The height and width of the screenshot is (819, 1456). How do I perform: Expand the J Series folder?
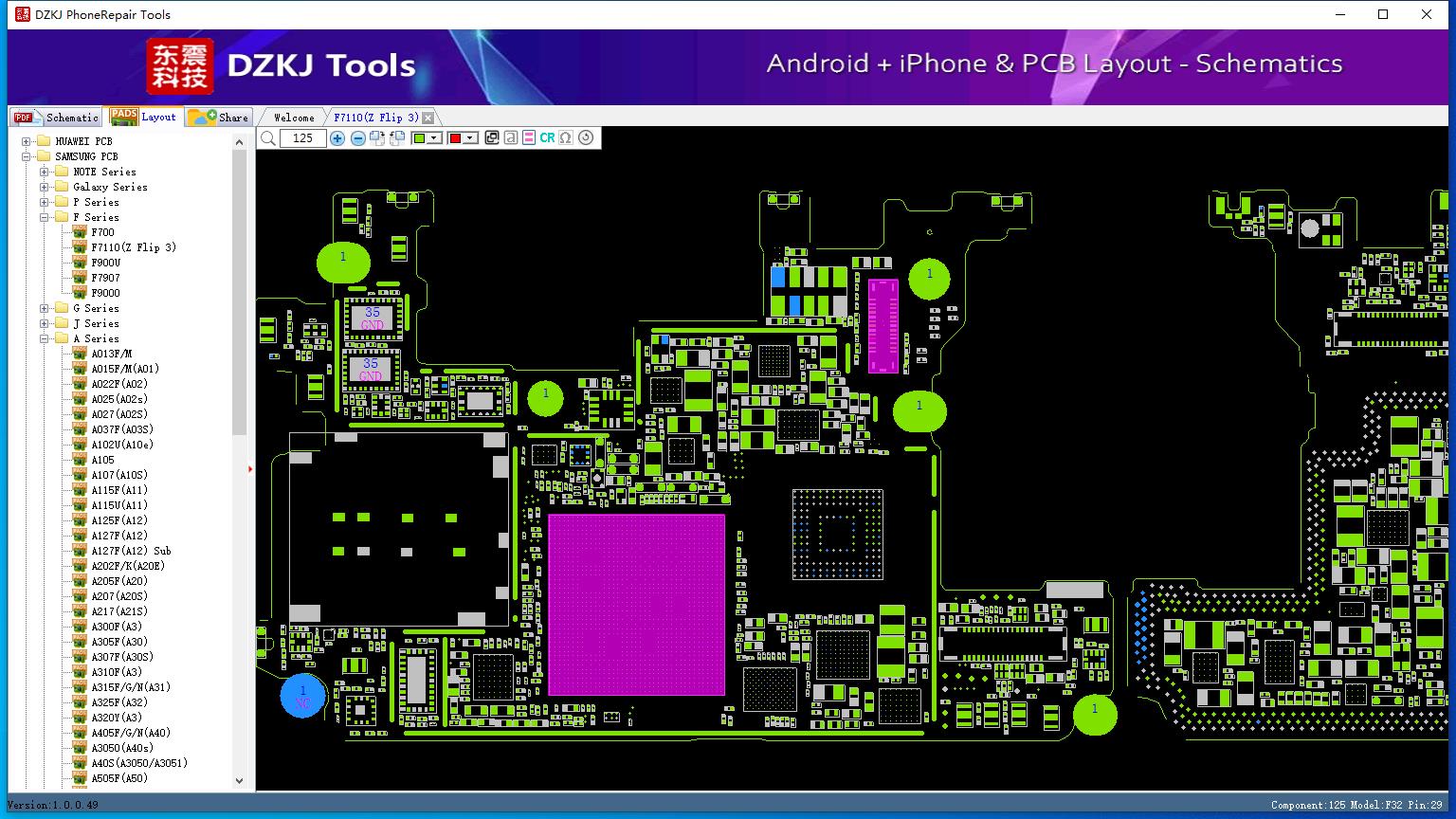[x=45, y=323]
